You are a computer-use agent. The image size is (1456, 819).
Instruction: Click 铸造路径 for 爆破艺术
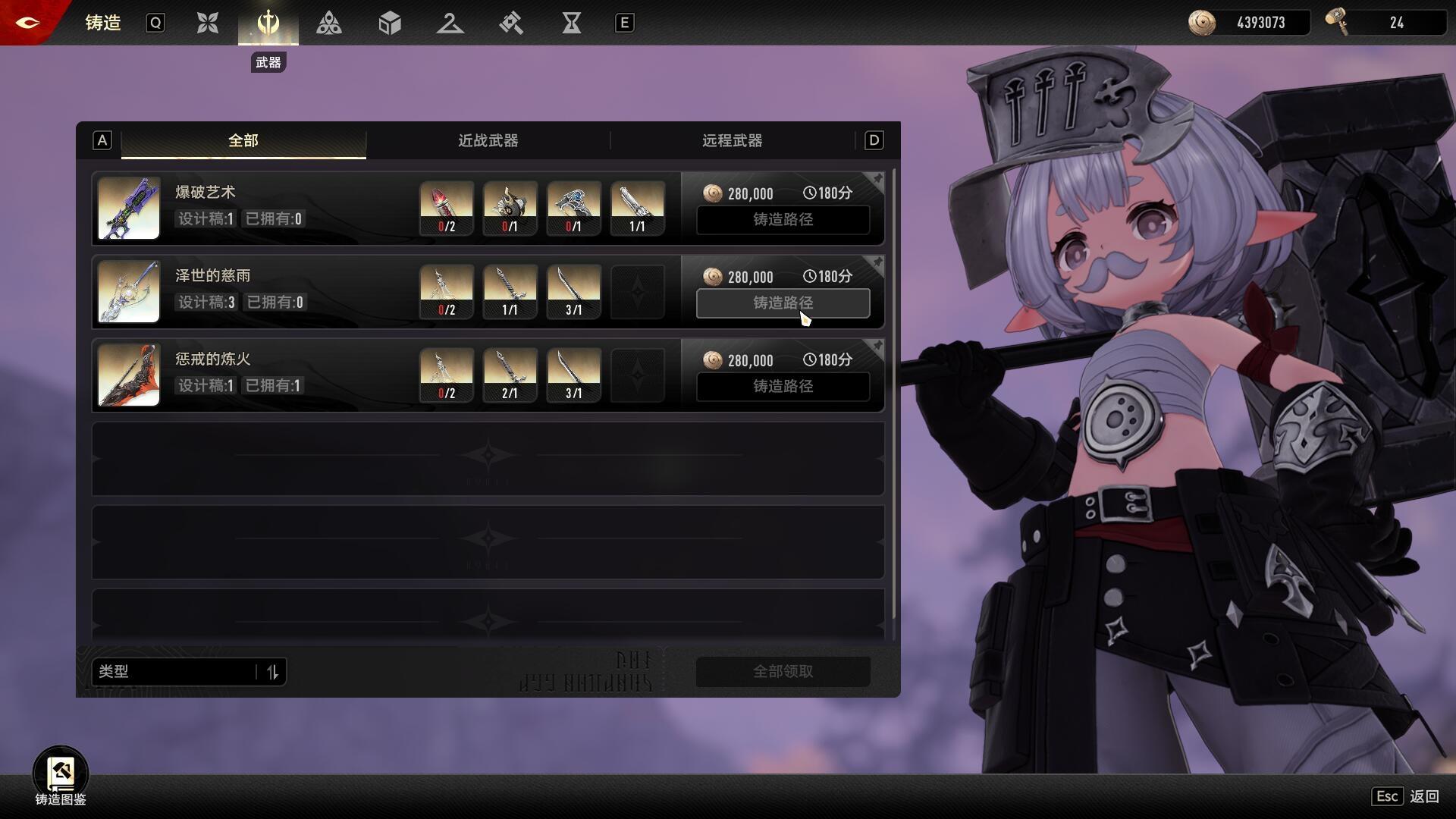[x=783, y=220]
